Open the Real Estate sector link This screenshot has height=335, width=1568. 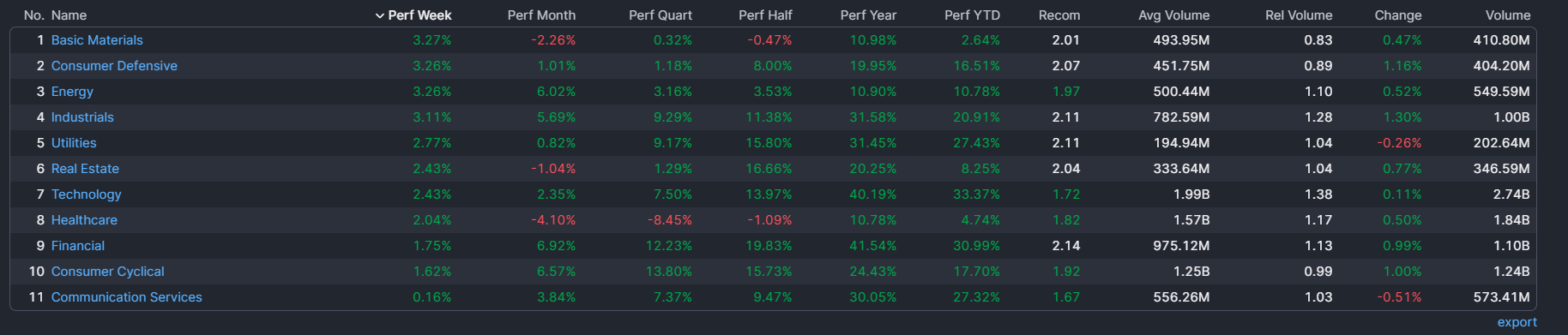coord(85,169)
